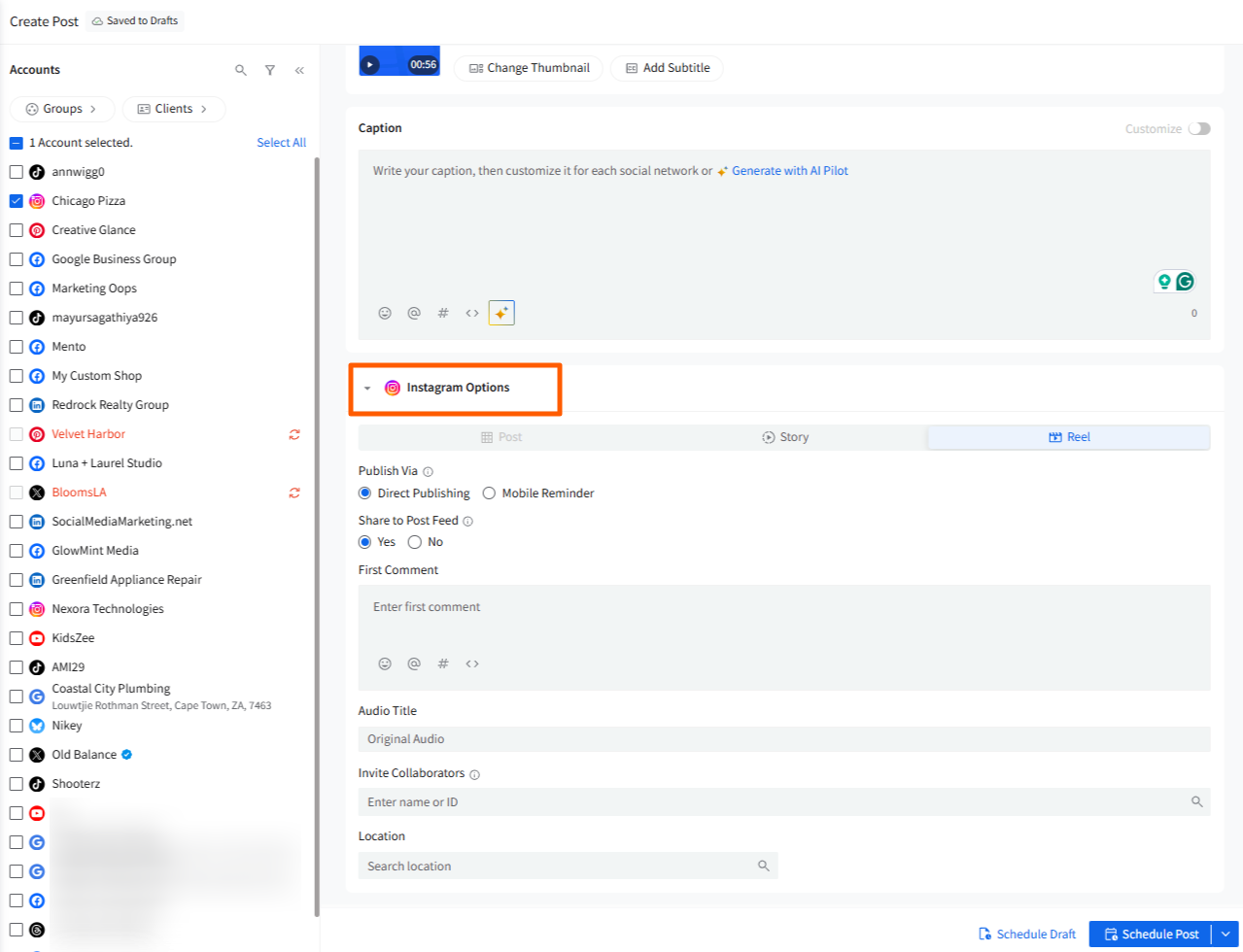Image resolution: width=1243 pixels, height=952 pixels.
Task: Uncheck the Chicago Pizza account checkbox
Action: click(x=17, y=201)
